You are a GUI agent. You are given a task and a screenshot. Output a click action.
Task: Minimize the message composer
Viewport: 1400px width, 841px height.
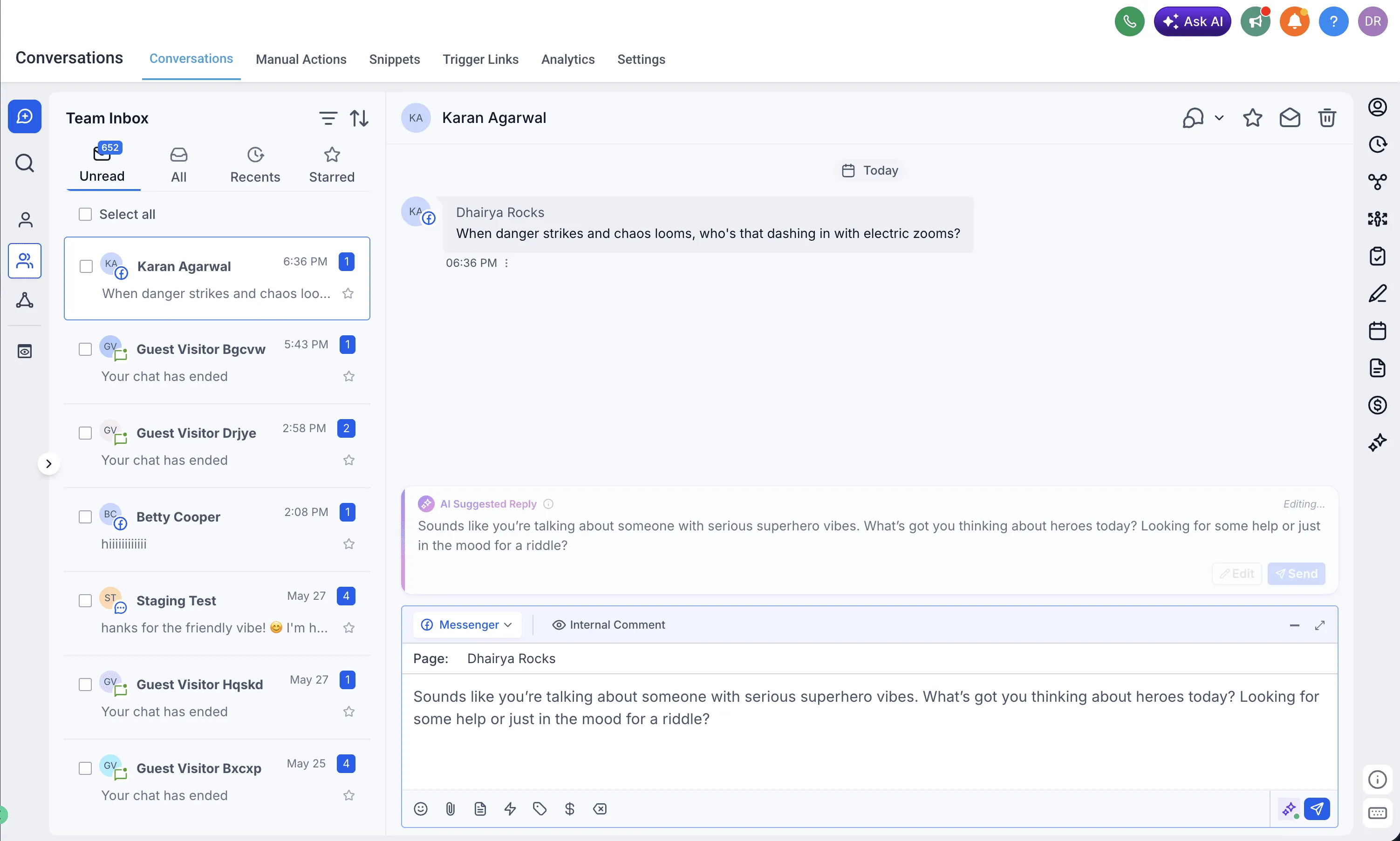(1295, 625)
